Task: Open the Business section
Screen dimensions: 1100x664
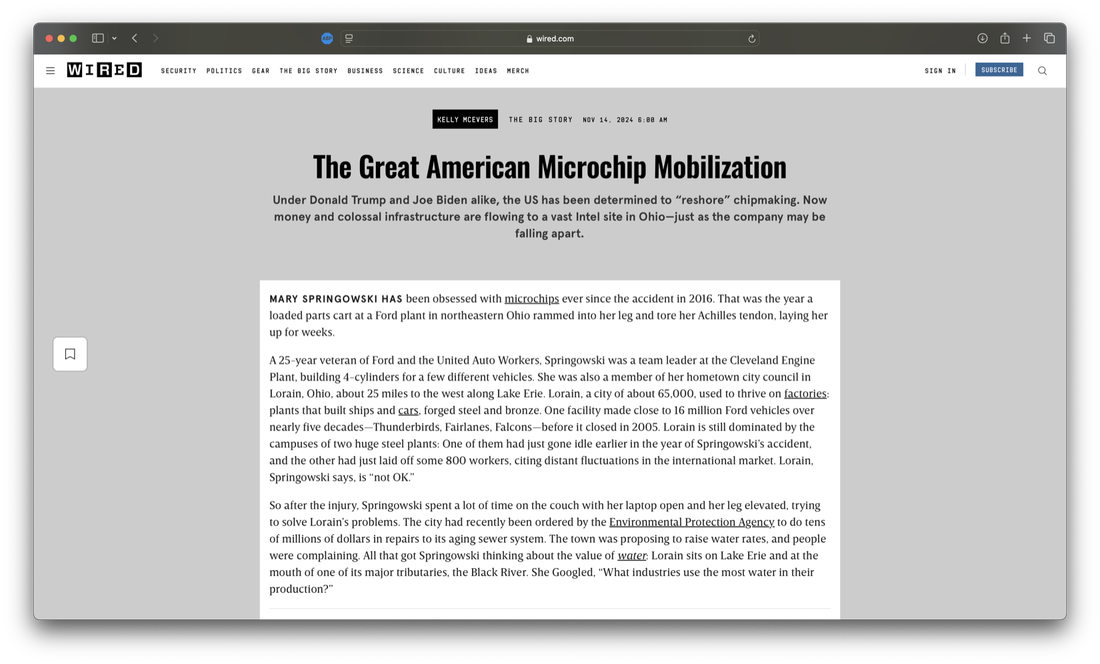Action: click(365, 71)
